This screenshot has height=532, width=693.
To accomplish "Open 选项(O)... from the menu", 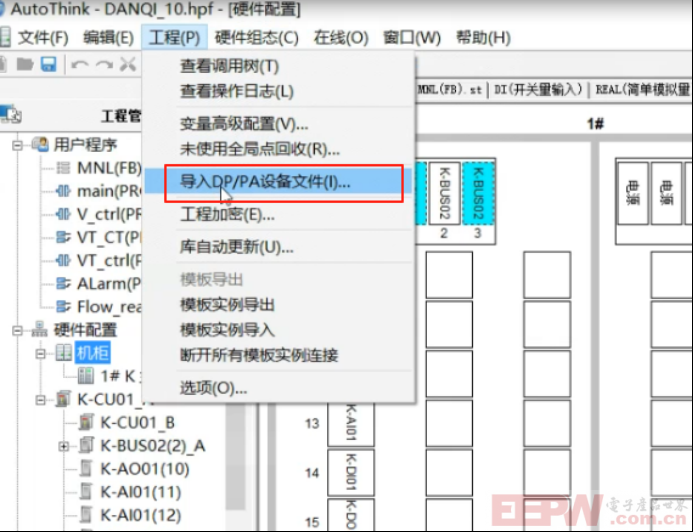I will [x=213, y=388].
